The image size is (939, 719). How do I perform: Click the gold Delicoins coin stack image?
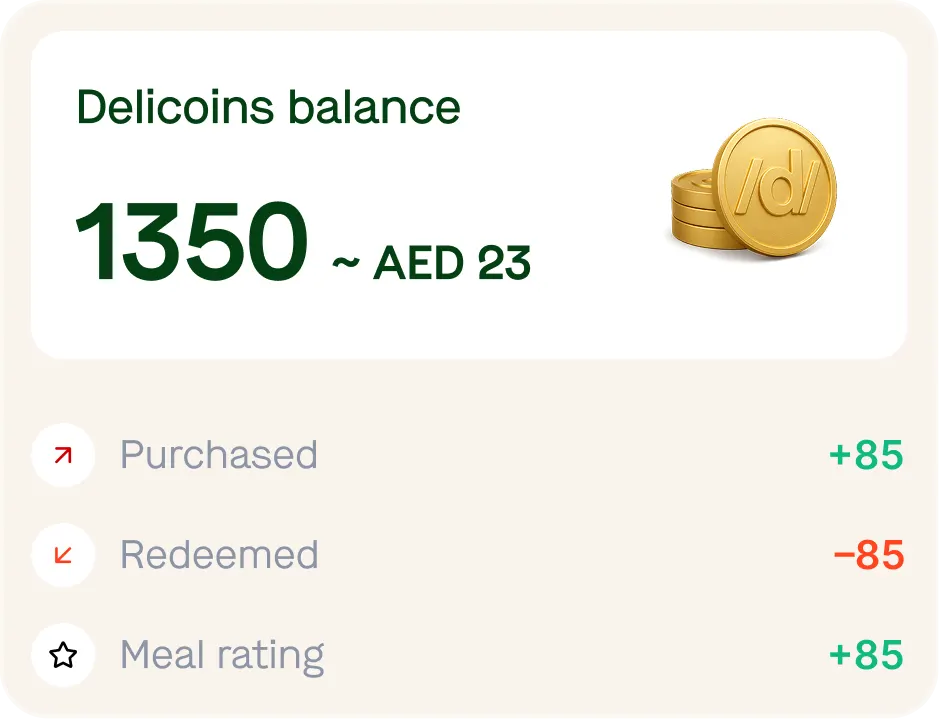pyautogui.click(x=755, y=190)
